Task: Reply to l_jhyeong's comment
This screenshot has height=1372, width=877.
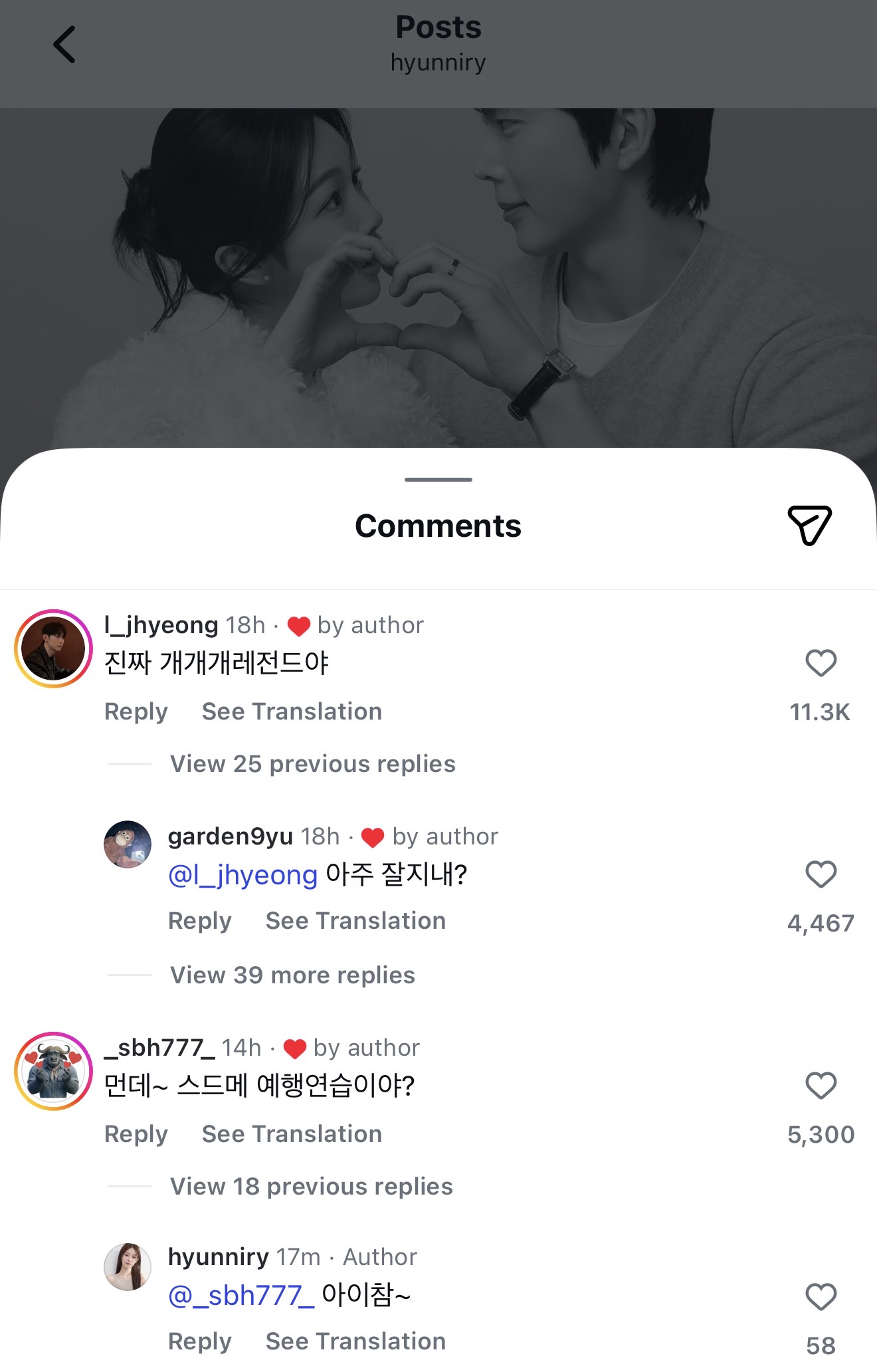Action: pyautogui.click(x=136, y=712)
